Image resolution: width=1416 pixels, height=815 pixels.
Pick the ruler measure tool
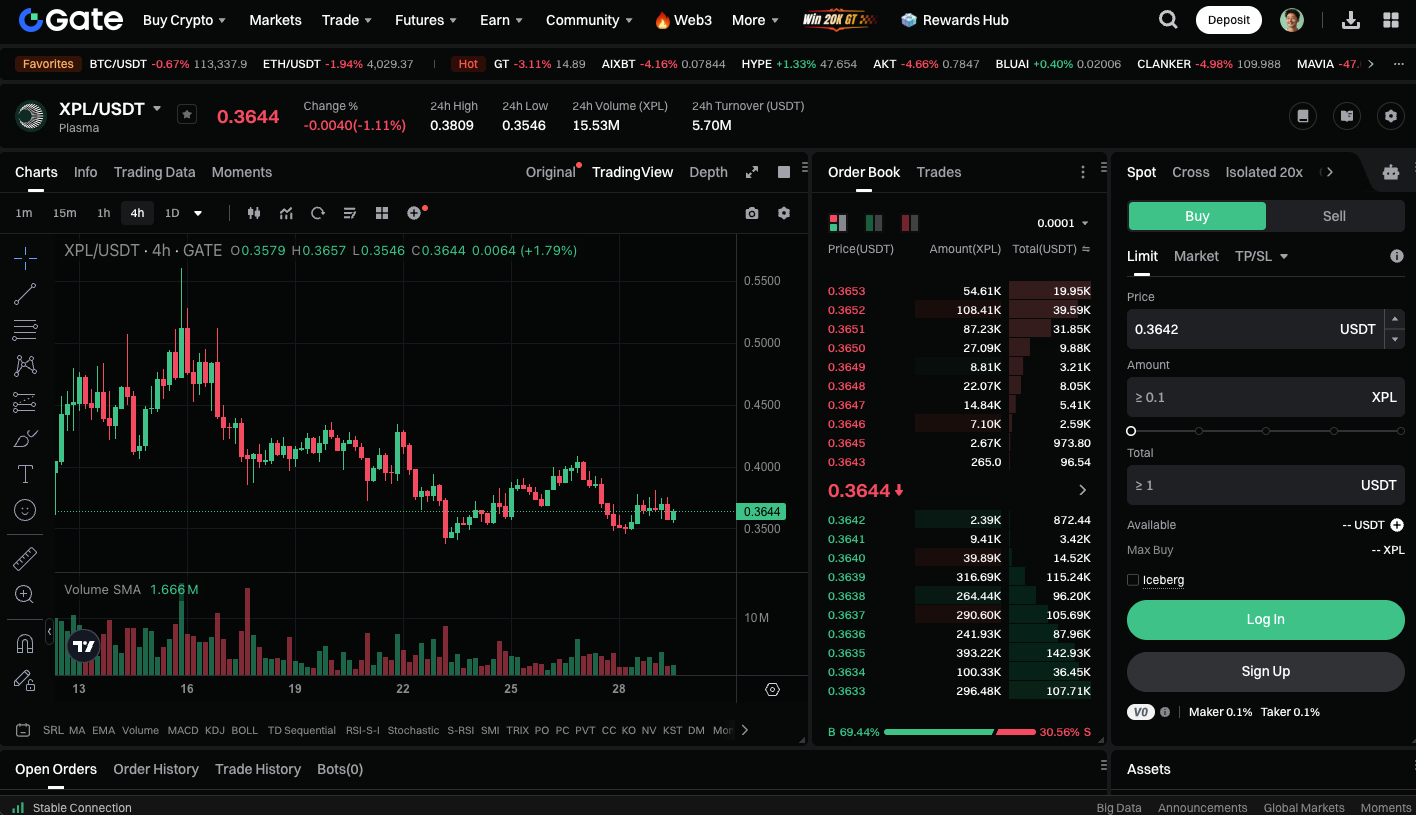tap(25, 558)
